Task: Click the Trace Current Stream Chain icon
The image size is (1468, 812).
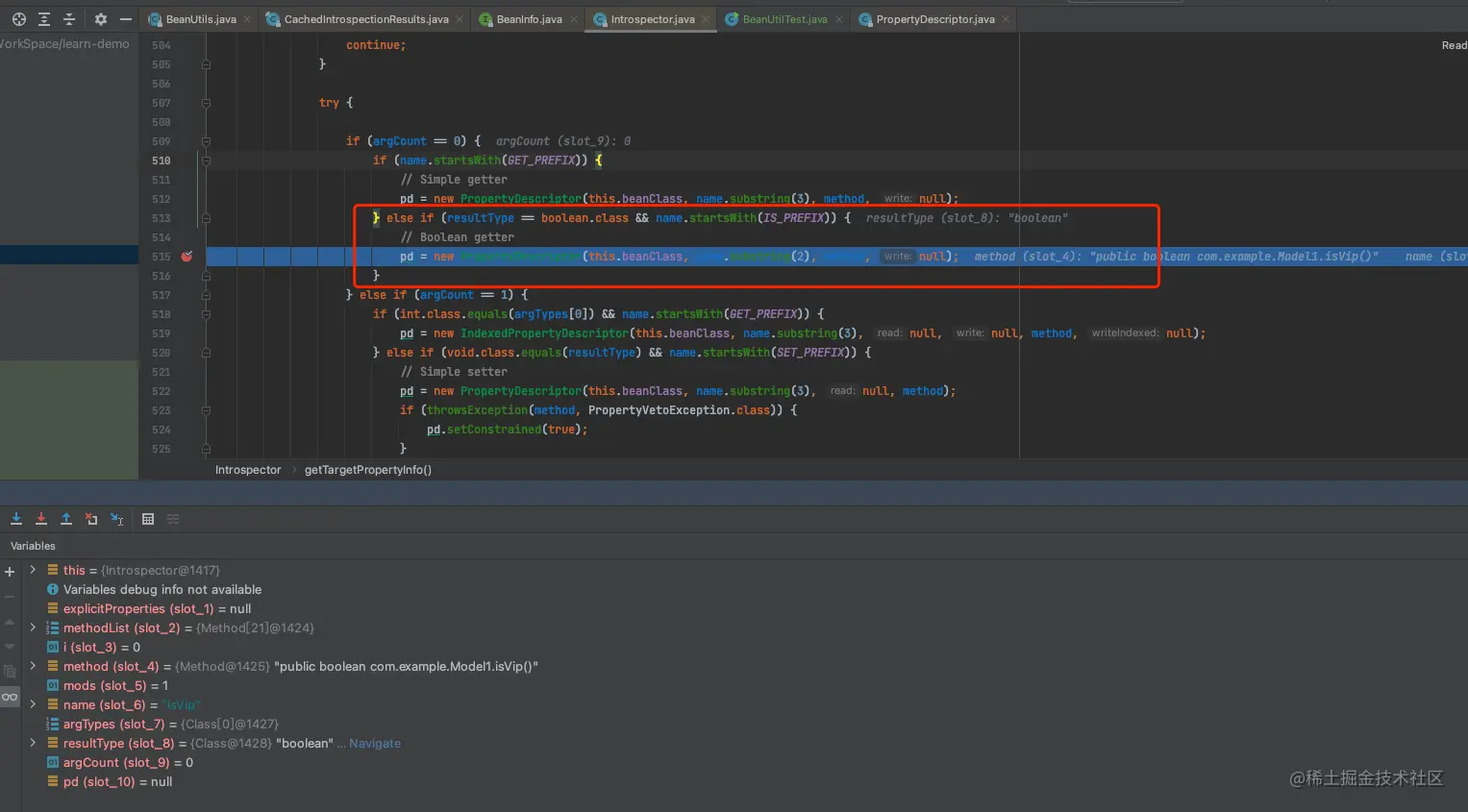Action: coord(173,519)
